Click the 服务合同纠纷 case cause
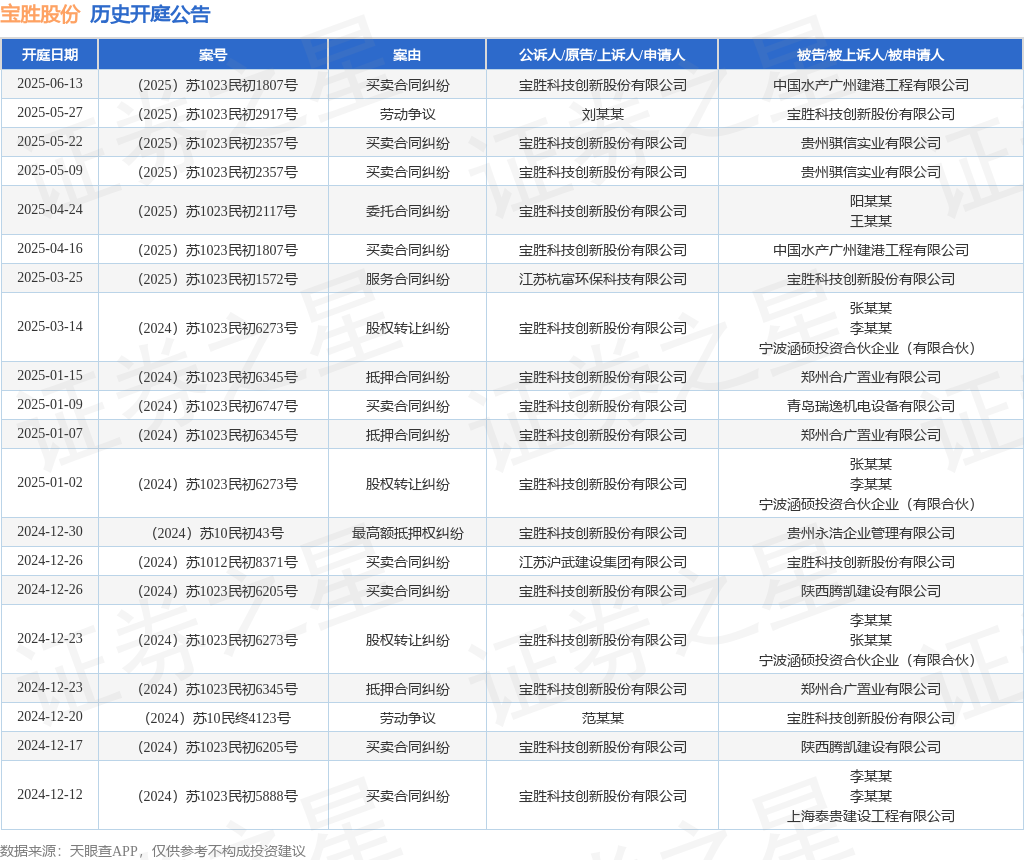 pos(408,279)
